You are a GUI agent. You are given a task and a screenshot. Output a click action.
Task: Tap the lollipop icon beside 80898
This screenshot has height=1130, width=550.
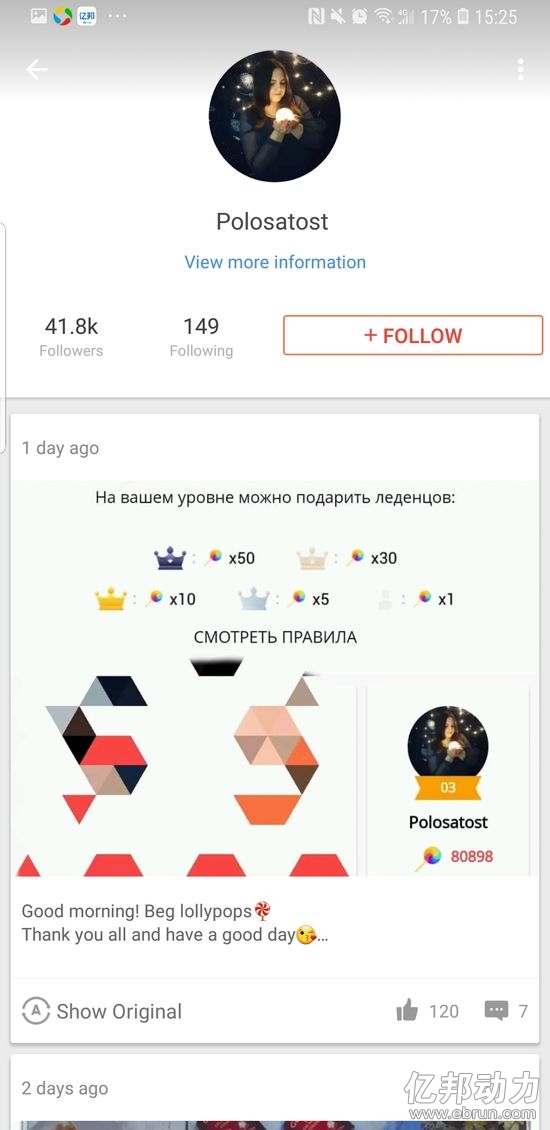pos(430,857)
